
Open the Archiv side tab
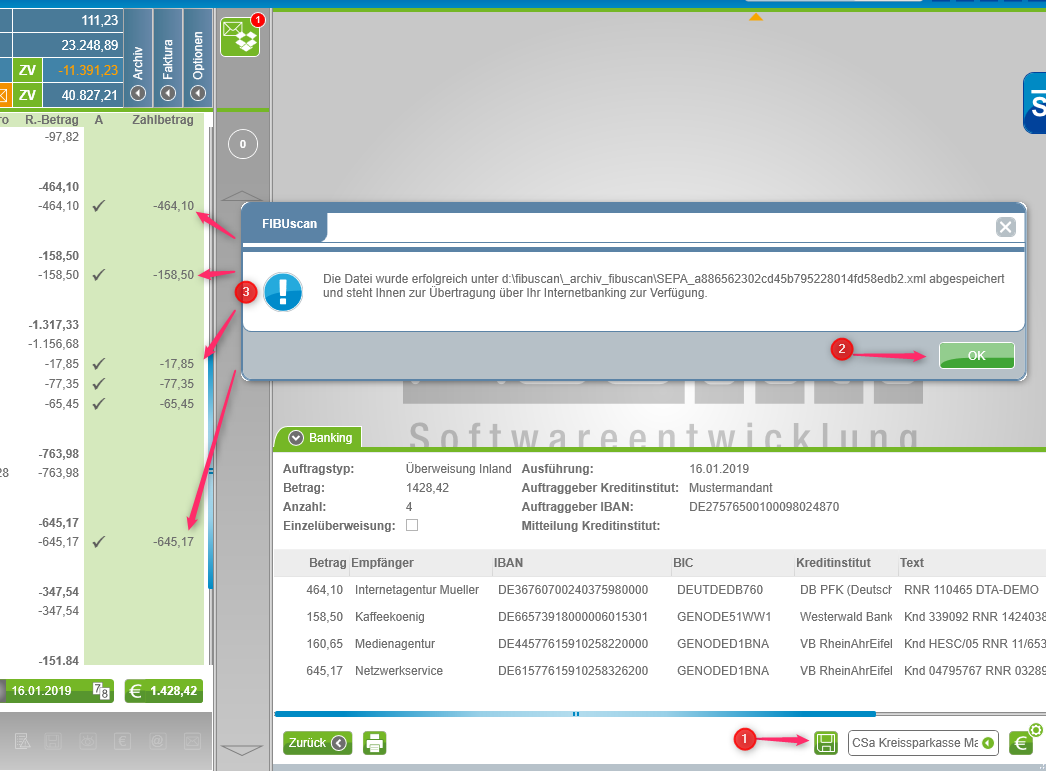click(138, 93)
